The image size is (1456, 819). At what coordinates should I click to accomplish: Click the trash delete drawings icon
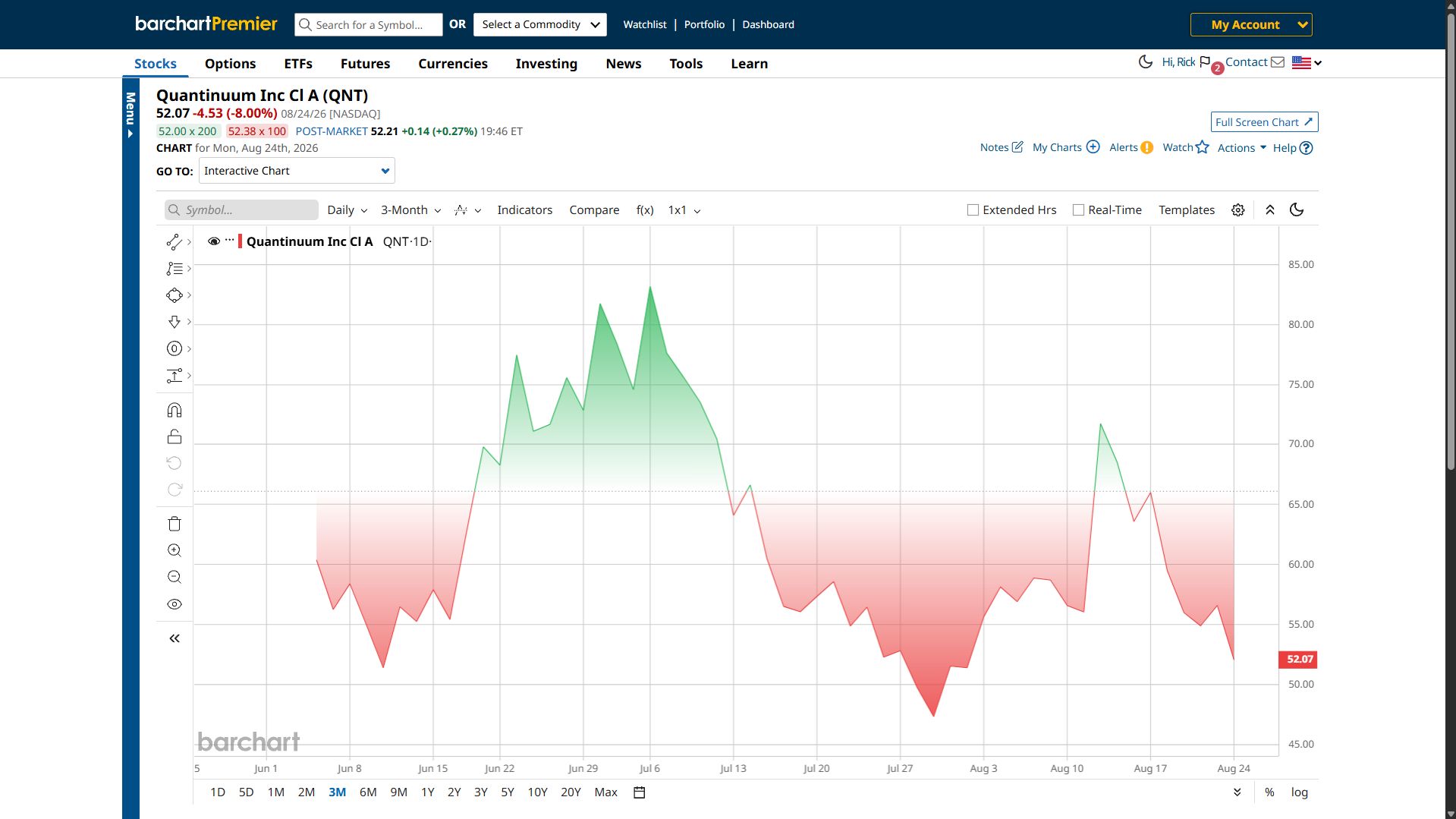coord(174,524)
